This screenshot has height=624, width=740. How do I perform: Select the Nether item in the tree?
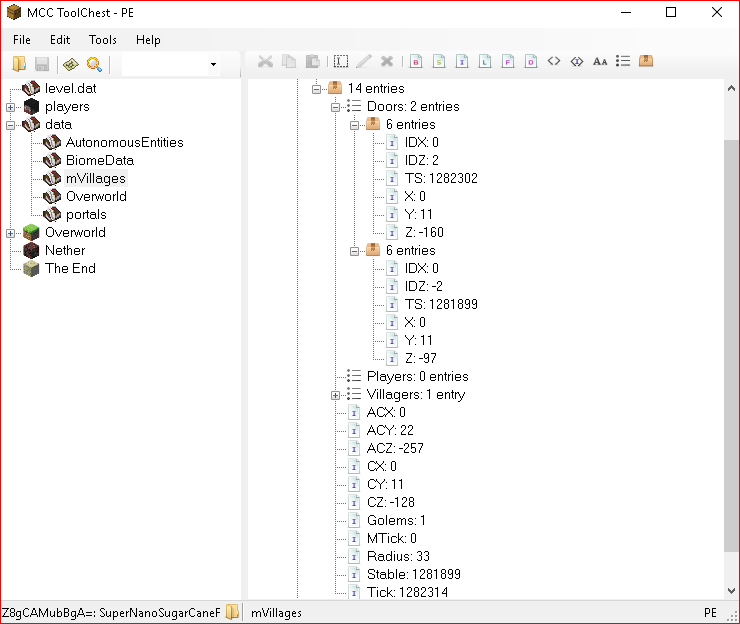coord(65,250)
